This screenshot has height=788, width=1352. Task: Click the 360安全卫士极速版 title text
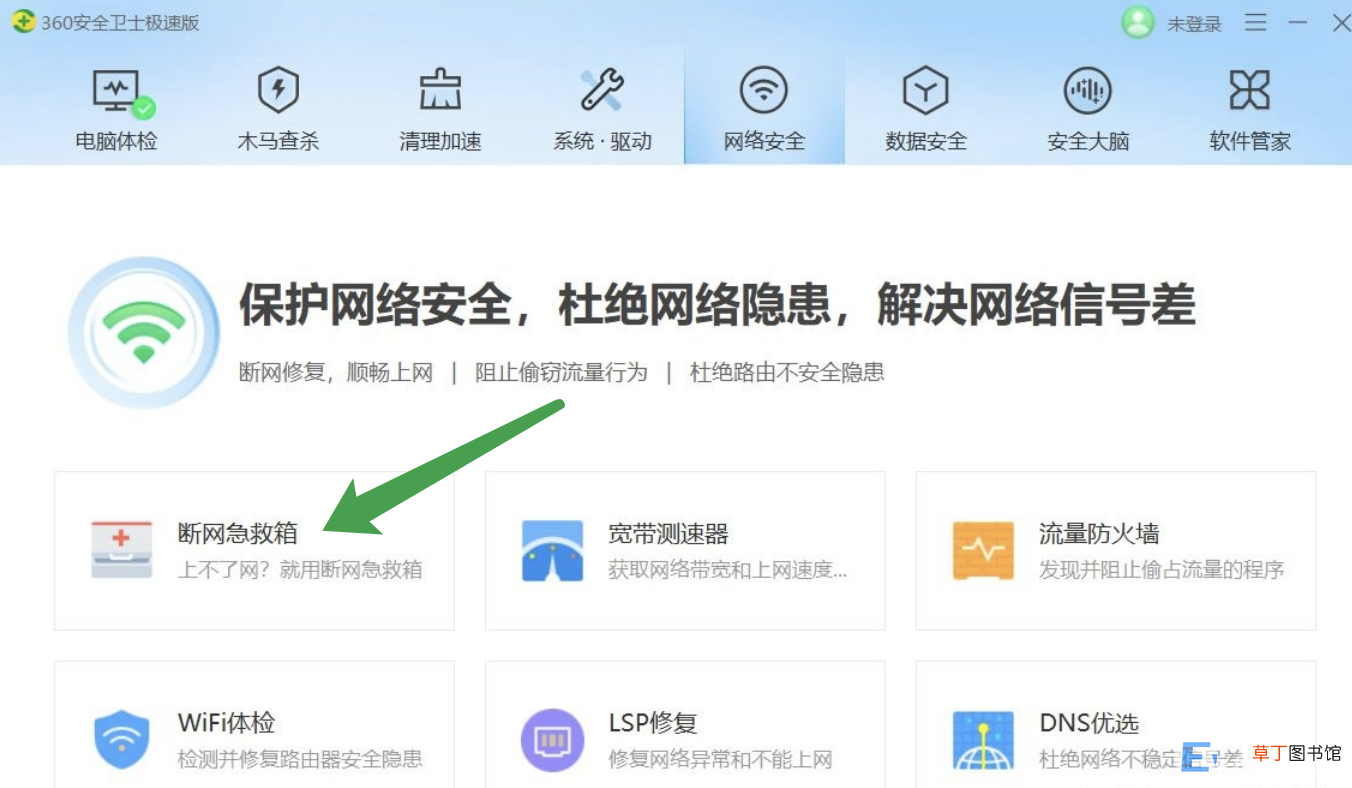click(x=120, y=22)
